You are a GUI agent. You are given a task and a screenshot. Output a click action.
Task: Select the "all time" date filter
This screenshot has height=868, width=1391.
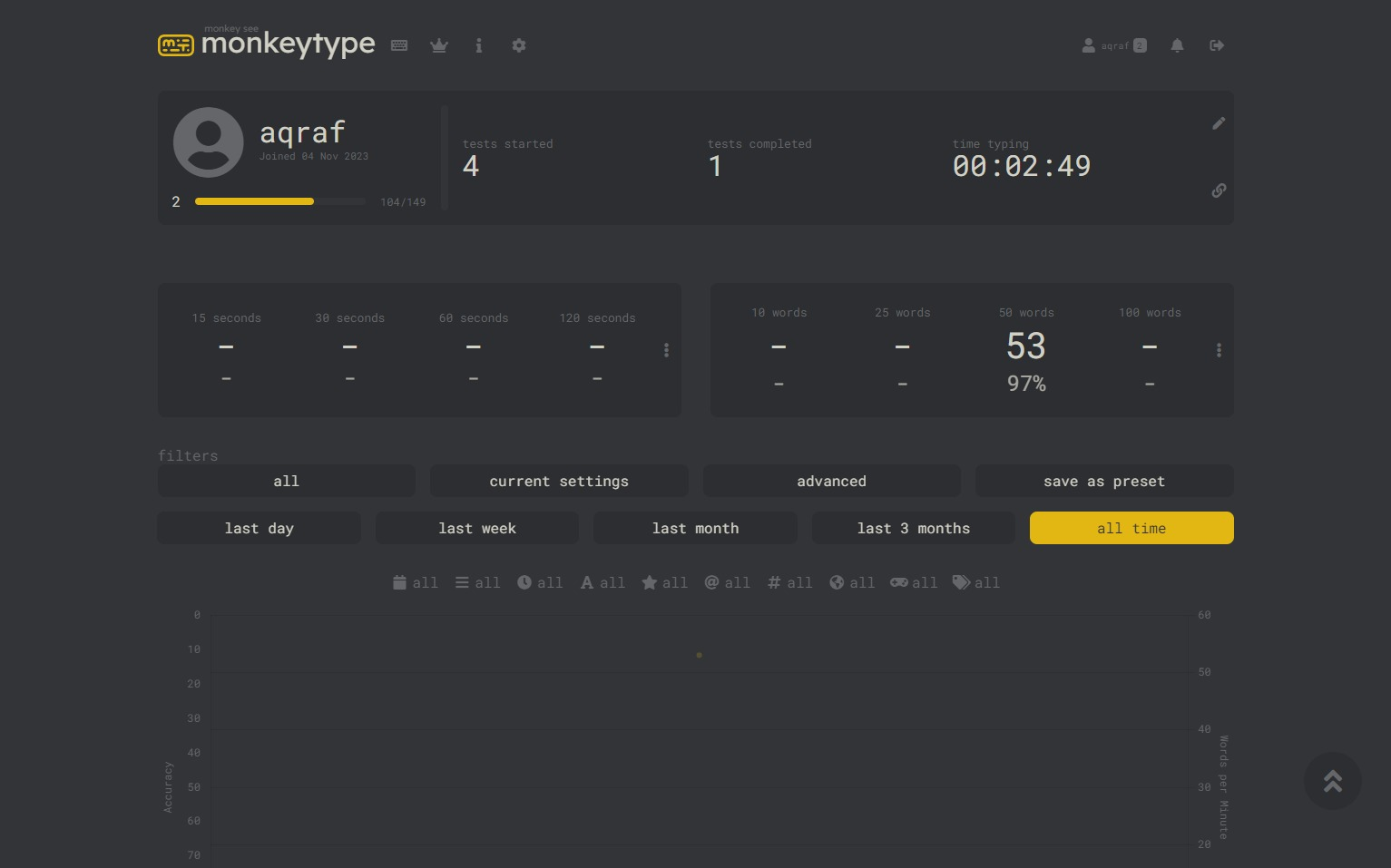1131,528
